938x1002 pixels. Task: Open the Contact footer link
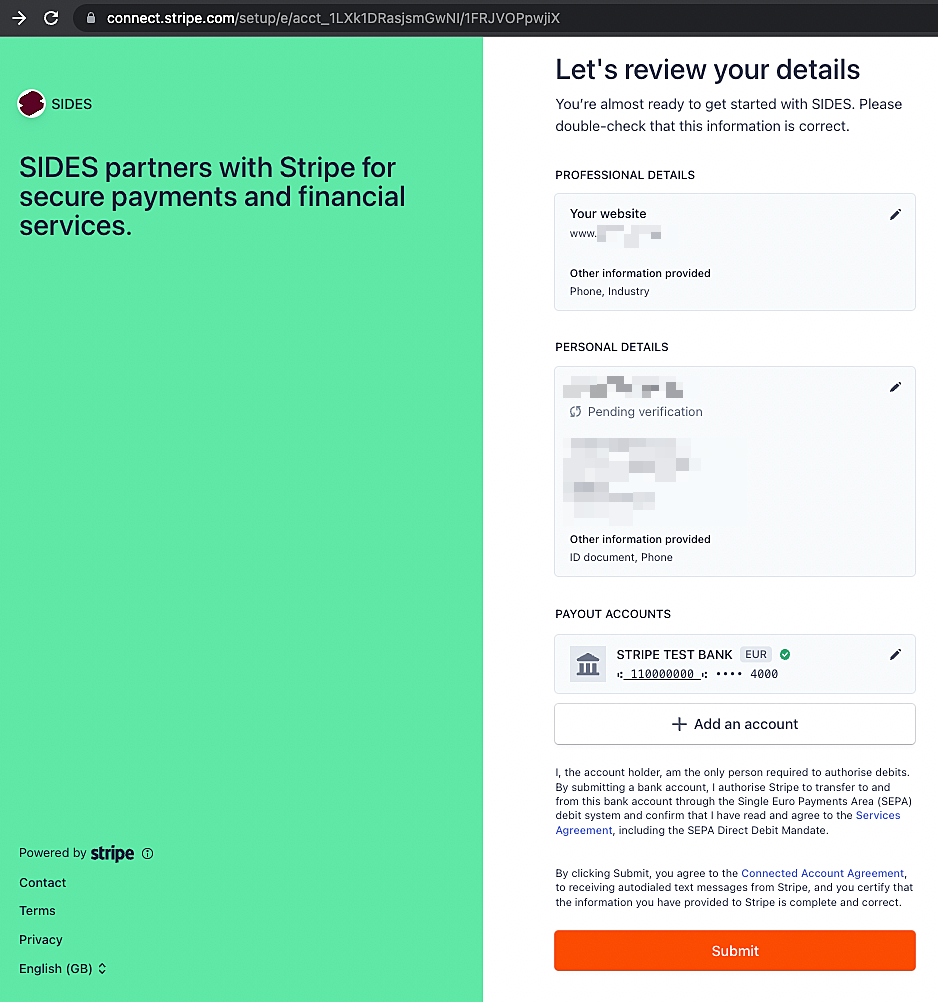(x=43, y=883)
